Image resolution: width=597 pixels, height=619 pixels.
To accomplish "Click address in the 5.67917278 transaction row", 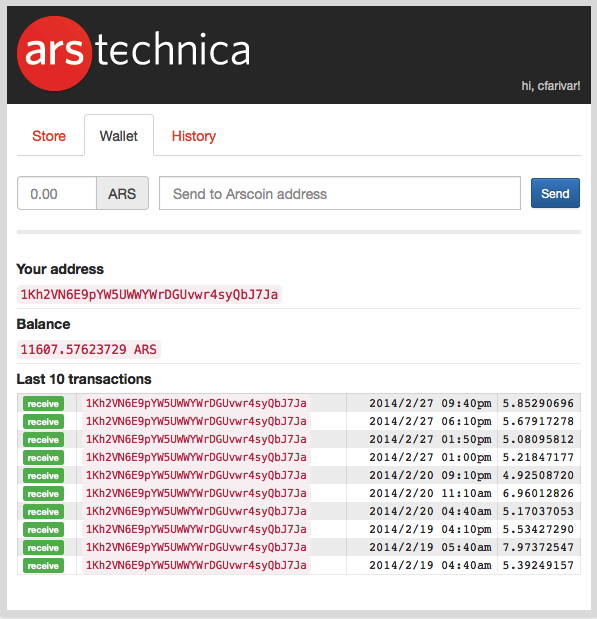I will point(196,421).
